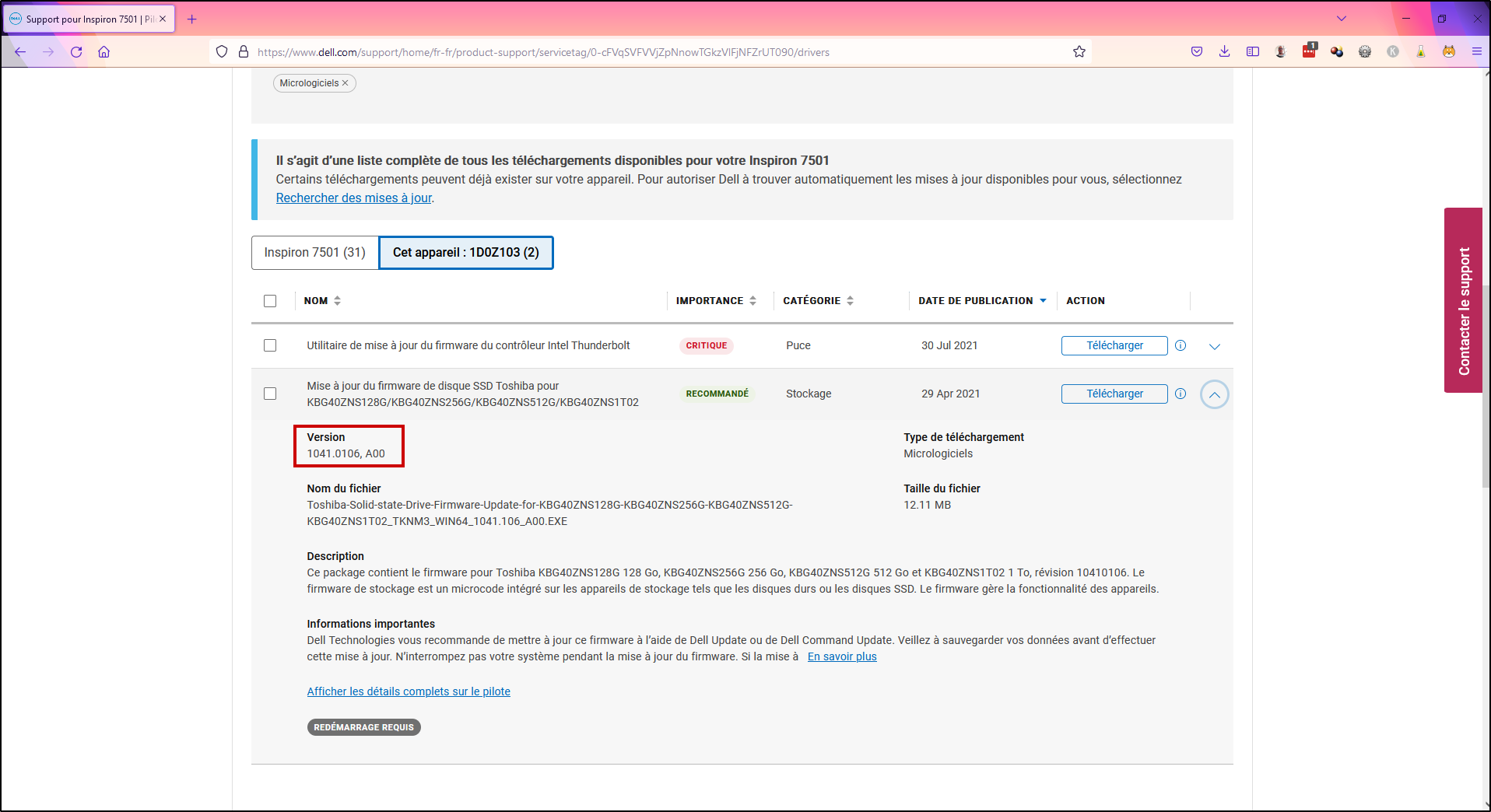Click the page vertical scrollbar

point(1486,387)
